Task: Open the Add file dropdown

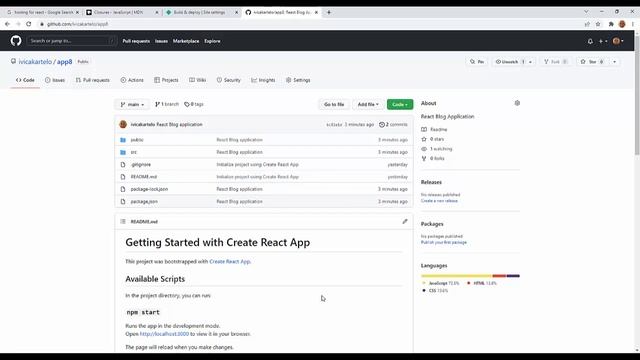Action: tap(368, 104)
